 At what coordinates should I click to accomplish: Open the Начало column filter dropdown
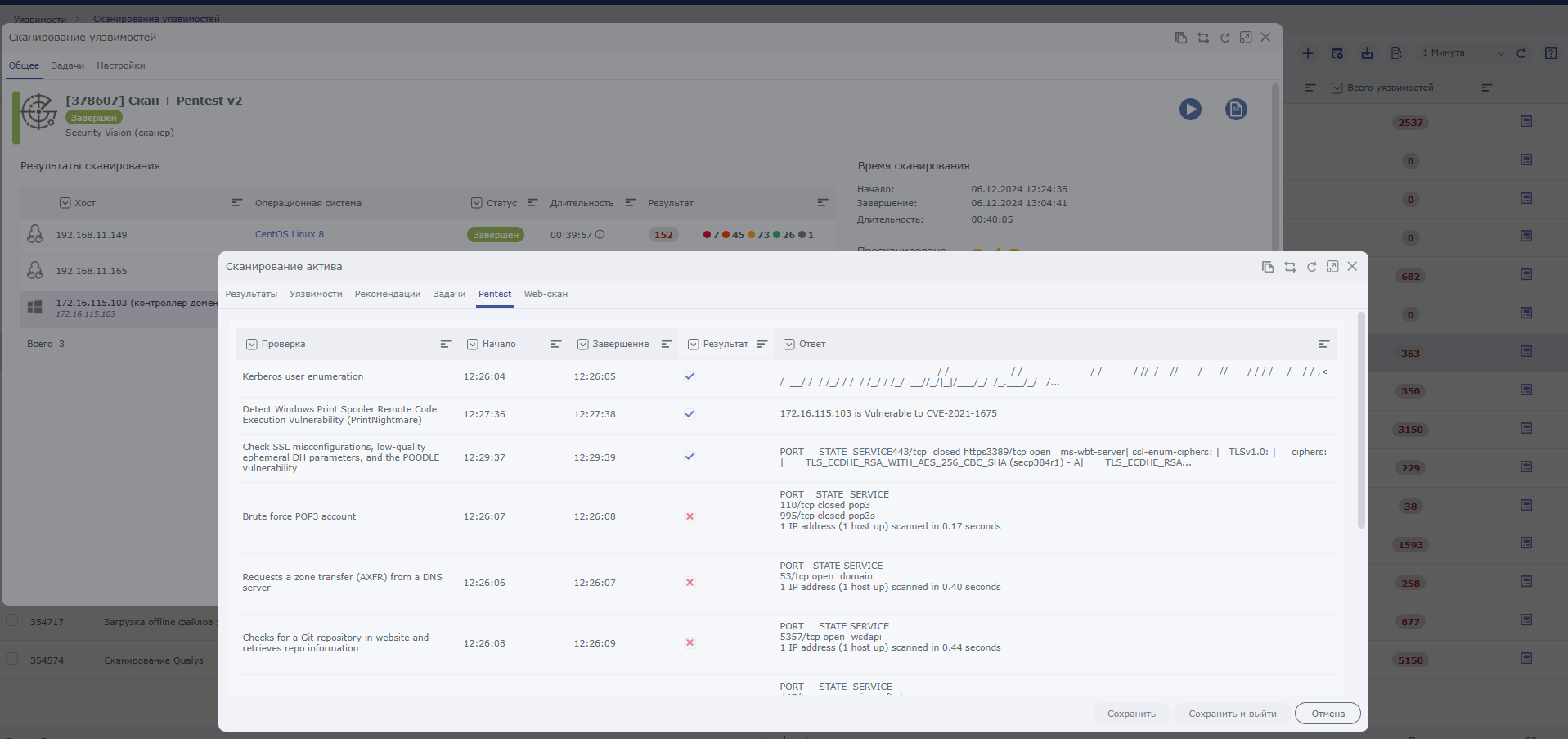(473, 345)
